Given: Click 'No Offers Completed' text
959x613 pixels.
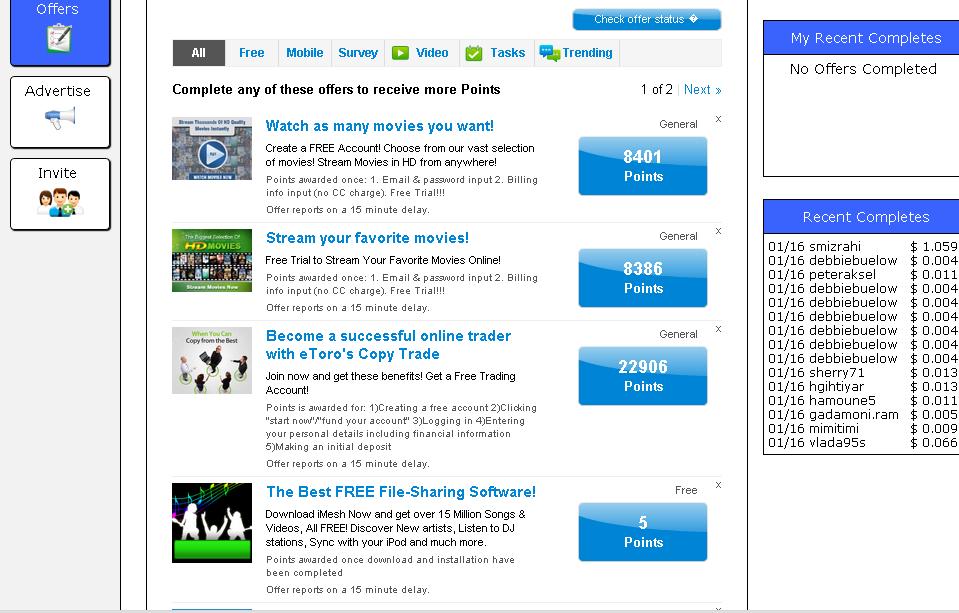Looking at the screenshot, I should coord(863,69).
